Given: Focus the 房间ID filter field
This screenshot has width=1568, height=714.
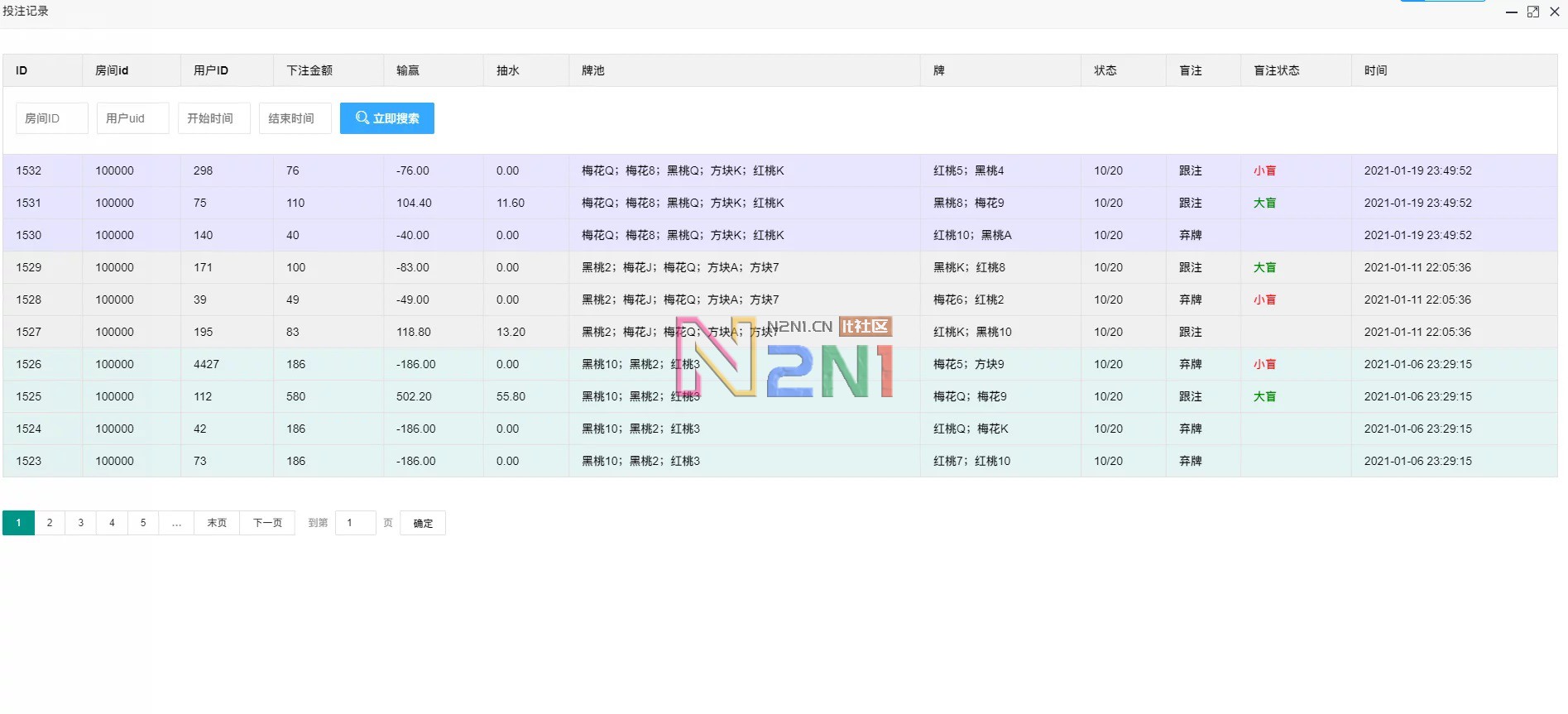Looking at the screenshot, I should (x=51, y=118).
